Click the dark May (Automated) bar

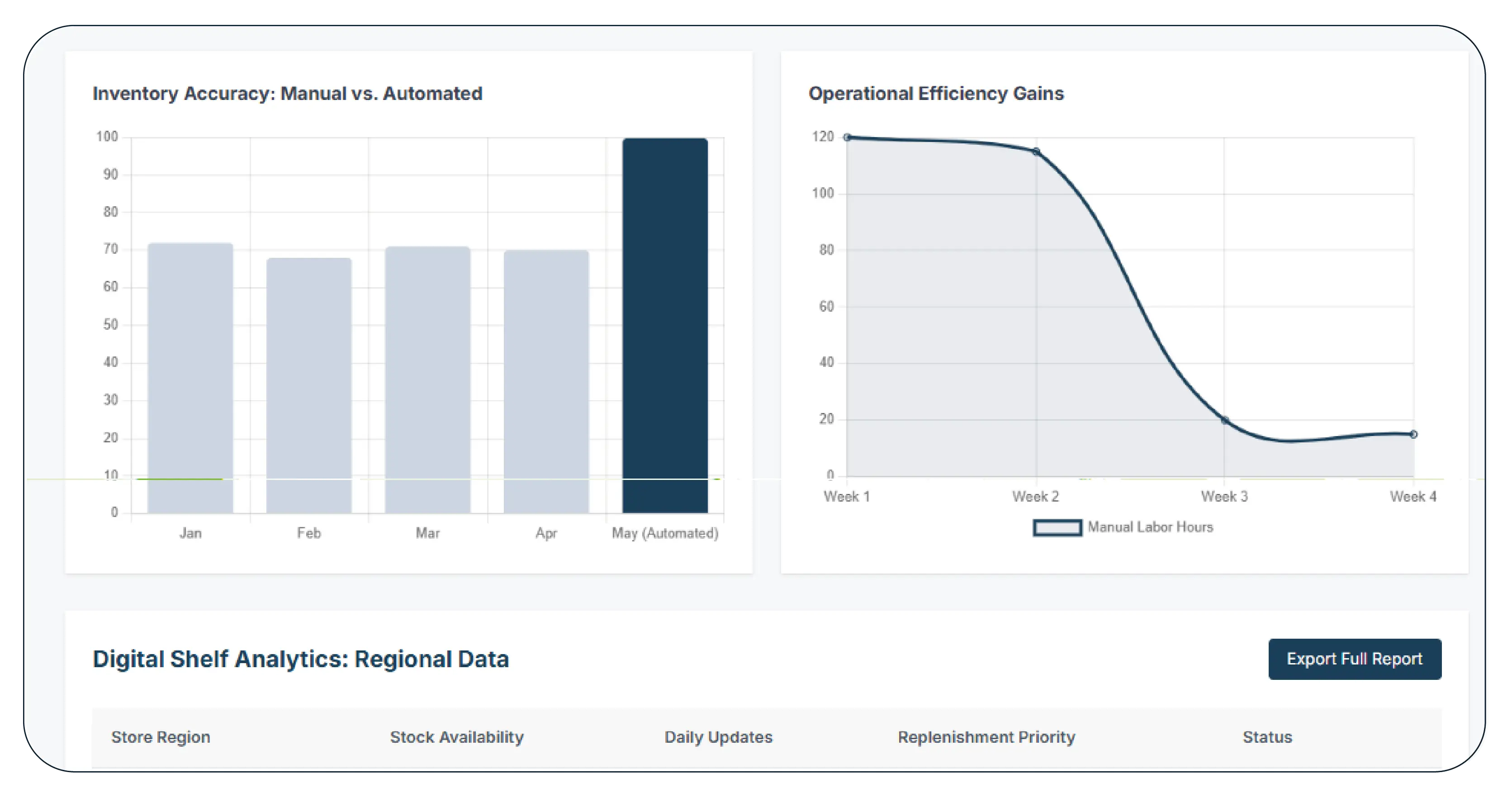pos(665,325)
